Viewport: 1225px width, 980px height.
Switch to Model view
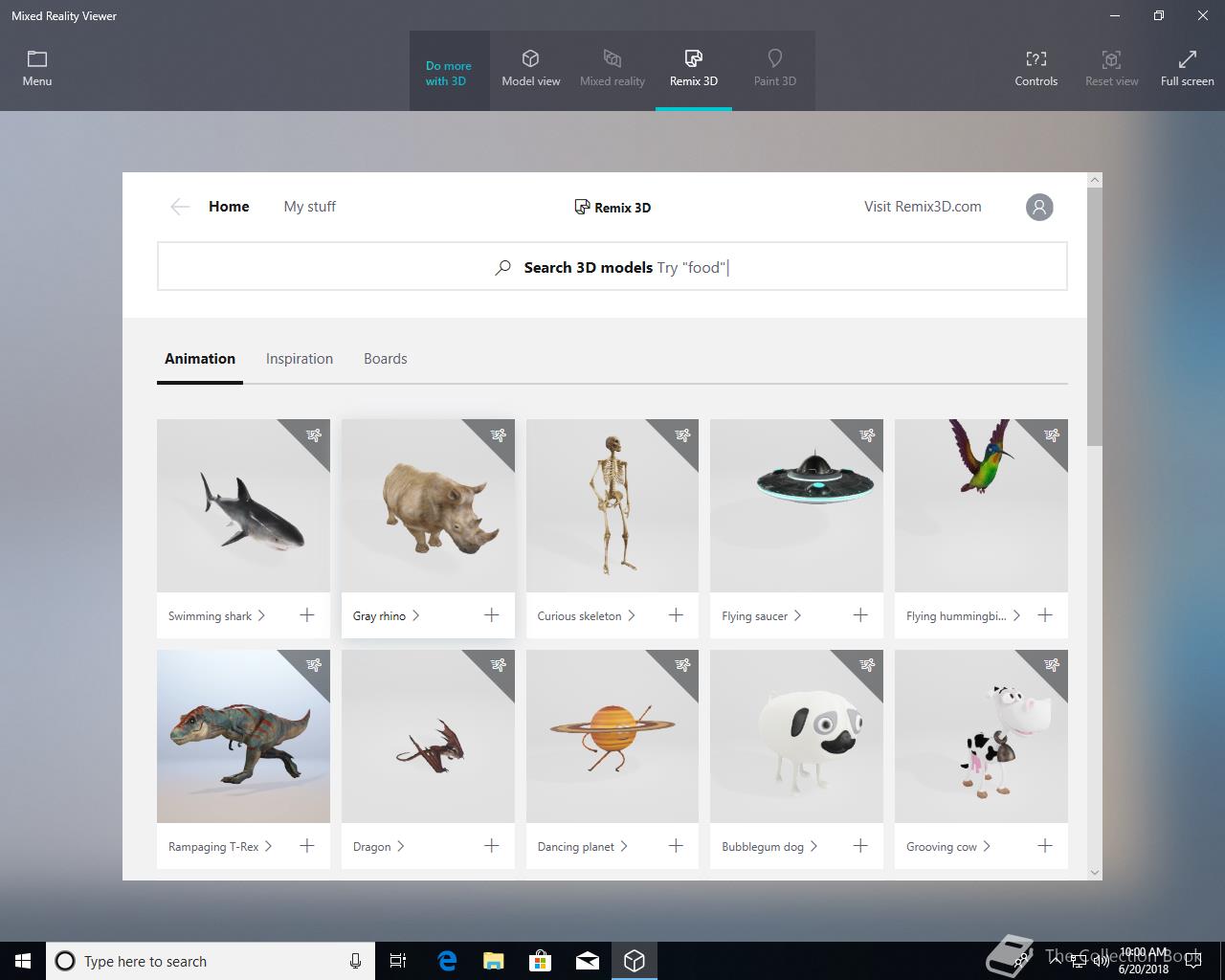(x=531, y=70)
